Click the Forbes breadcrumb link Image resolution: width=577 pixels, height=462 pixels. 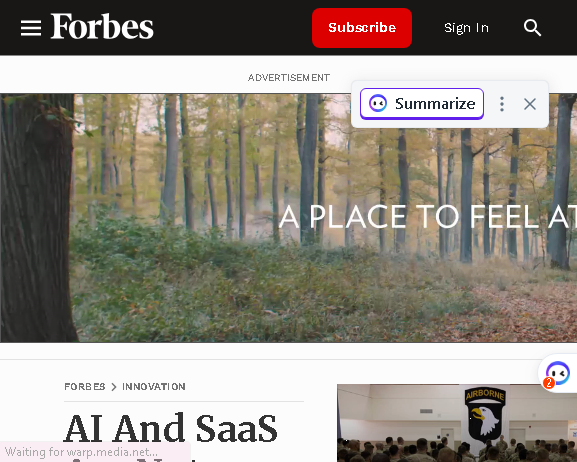pos(85,387)
